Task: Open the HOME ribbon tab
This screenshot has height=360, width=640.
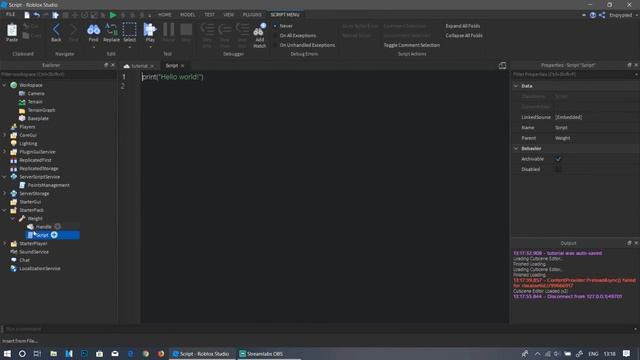Action: pyautogui.click(x=164, y=15)
